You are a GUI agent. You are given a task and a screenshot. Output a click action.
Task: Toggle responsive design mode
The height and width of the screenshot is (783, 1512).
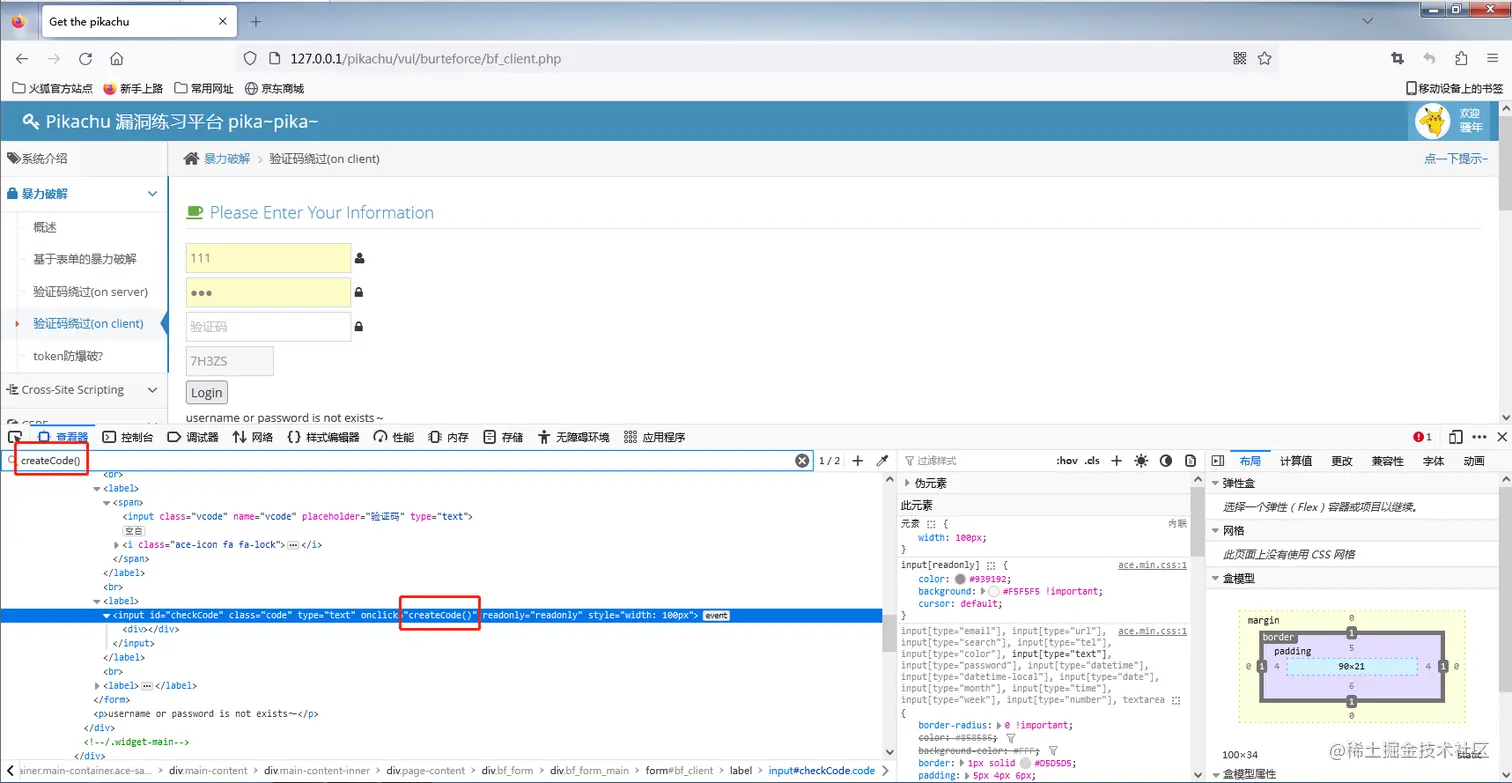click(1456, 437)
